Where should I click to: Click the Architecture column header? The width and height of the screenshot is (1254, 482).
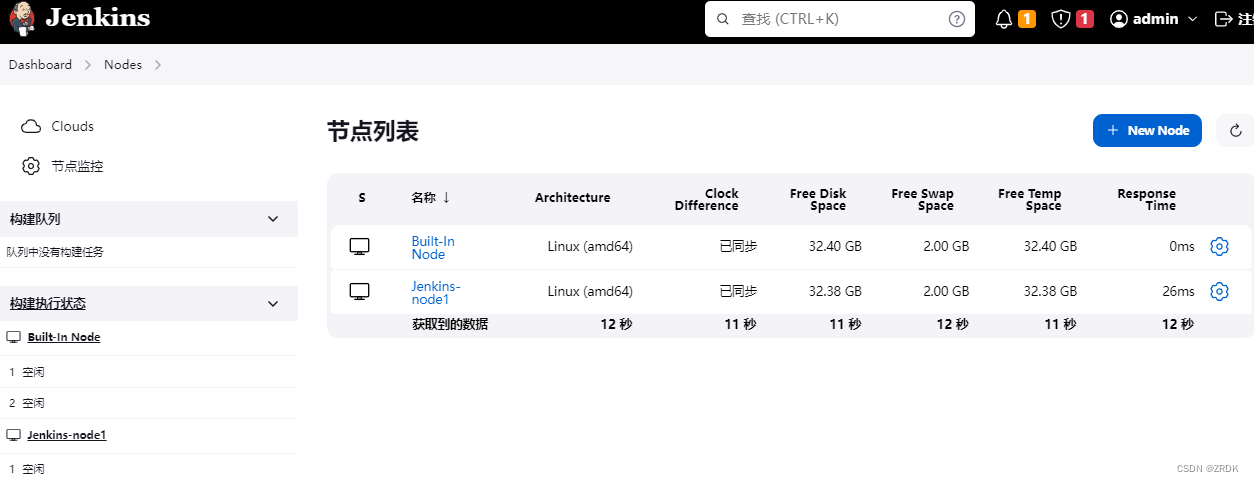pos(573,198)
